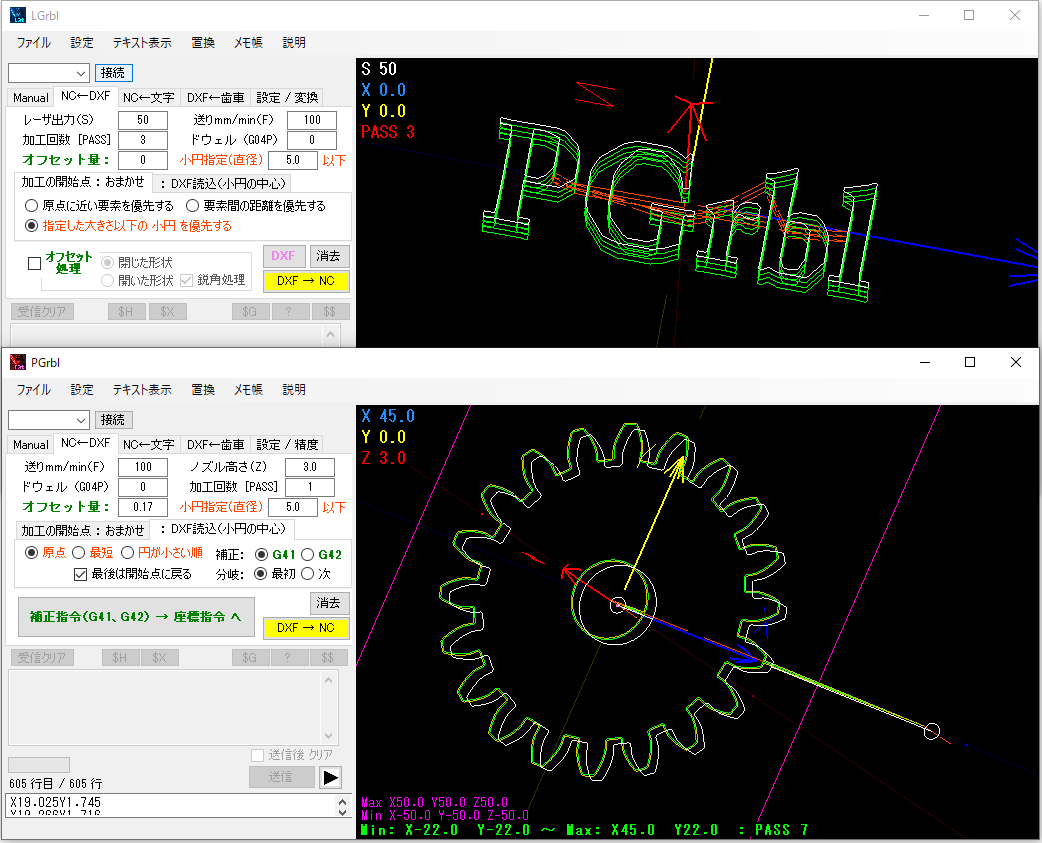This screenshot has height=843, width=1042.
Task: Switch to Manual tab in LGrbl
Action: point(31,98)
